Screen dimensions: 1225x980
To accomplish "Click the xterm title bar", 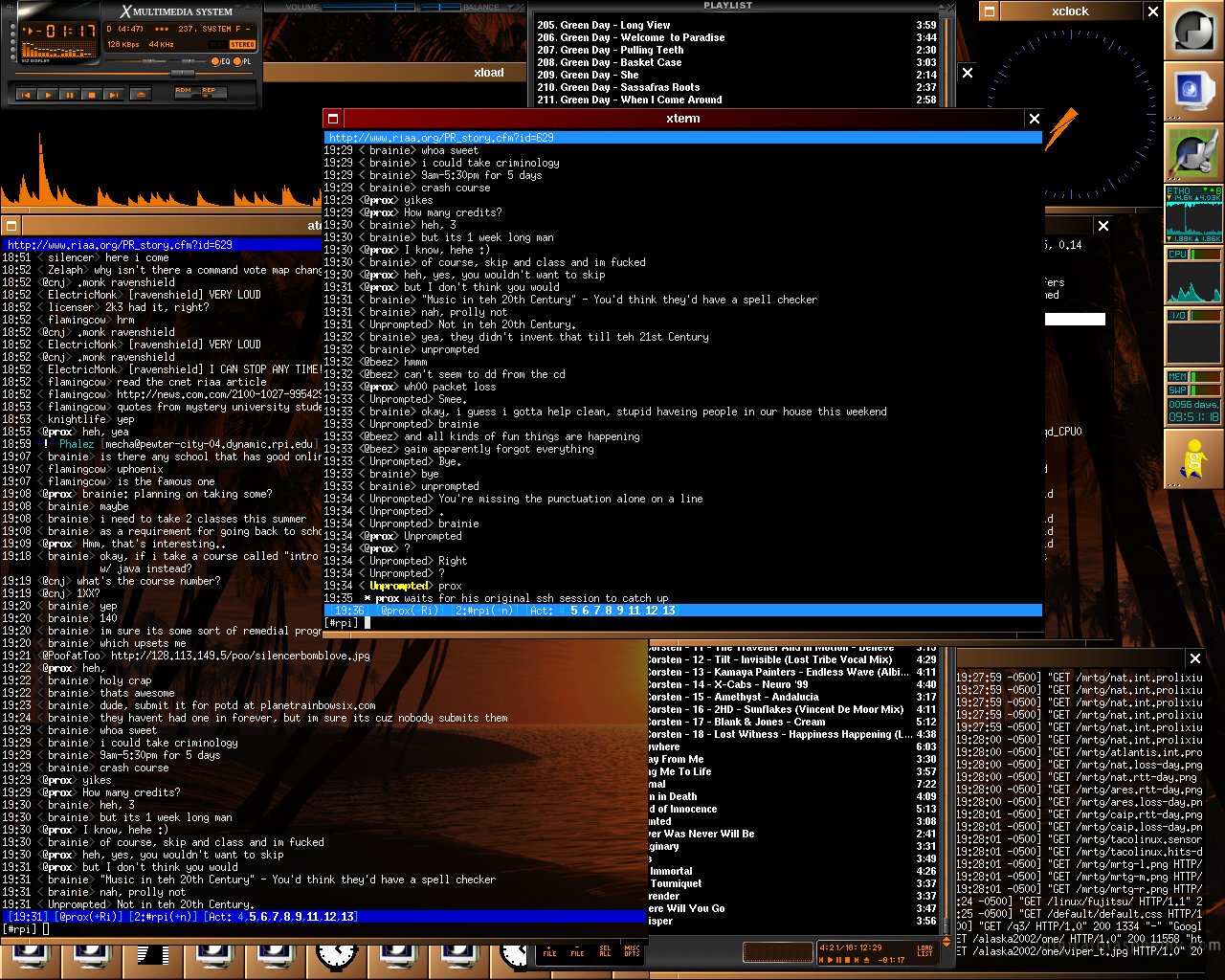I will [683, 119].
